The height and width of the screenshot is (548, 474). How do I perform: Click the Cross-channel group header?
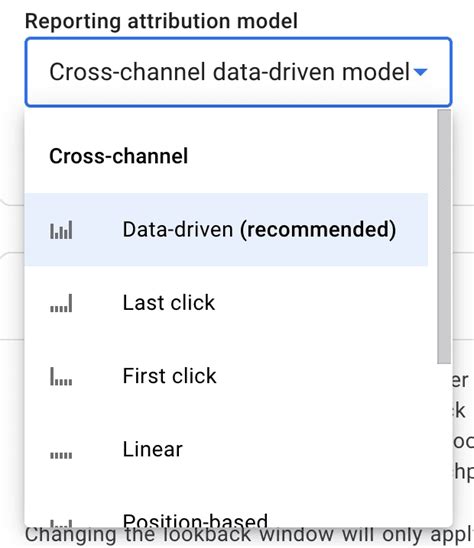coord(118,156)
